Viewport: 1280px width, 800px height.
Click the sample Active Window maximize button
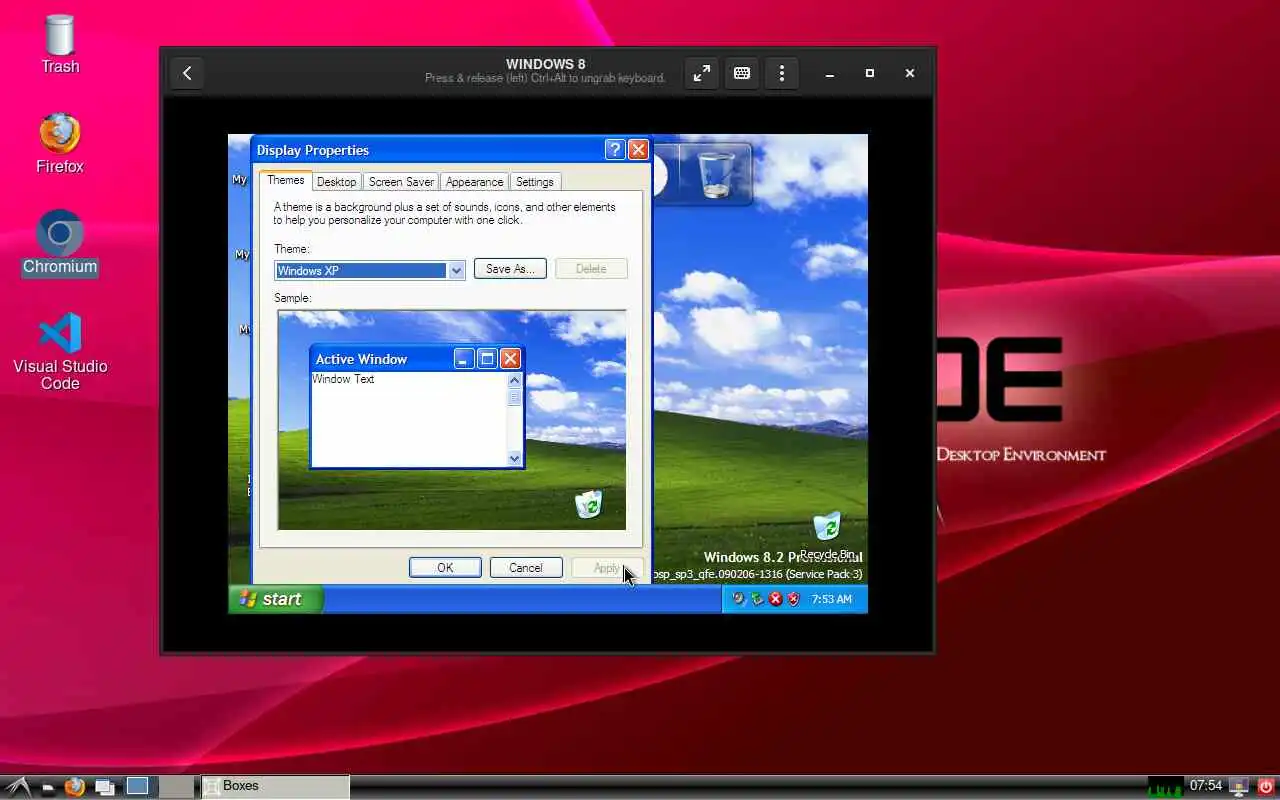click(x=487, y=358)
